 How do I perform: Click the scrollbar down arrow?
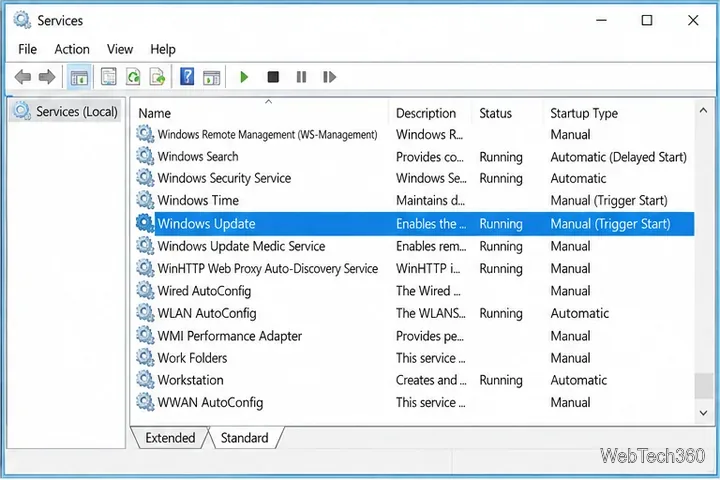click(x=703, y=412)
